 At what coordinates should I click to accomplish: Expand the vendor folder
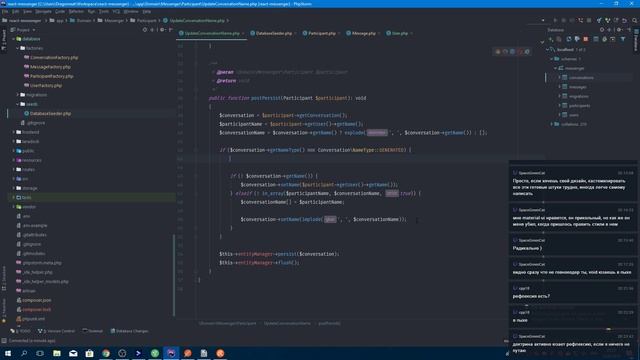point(13,207)
